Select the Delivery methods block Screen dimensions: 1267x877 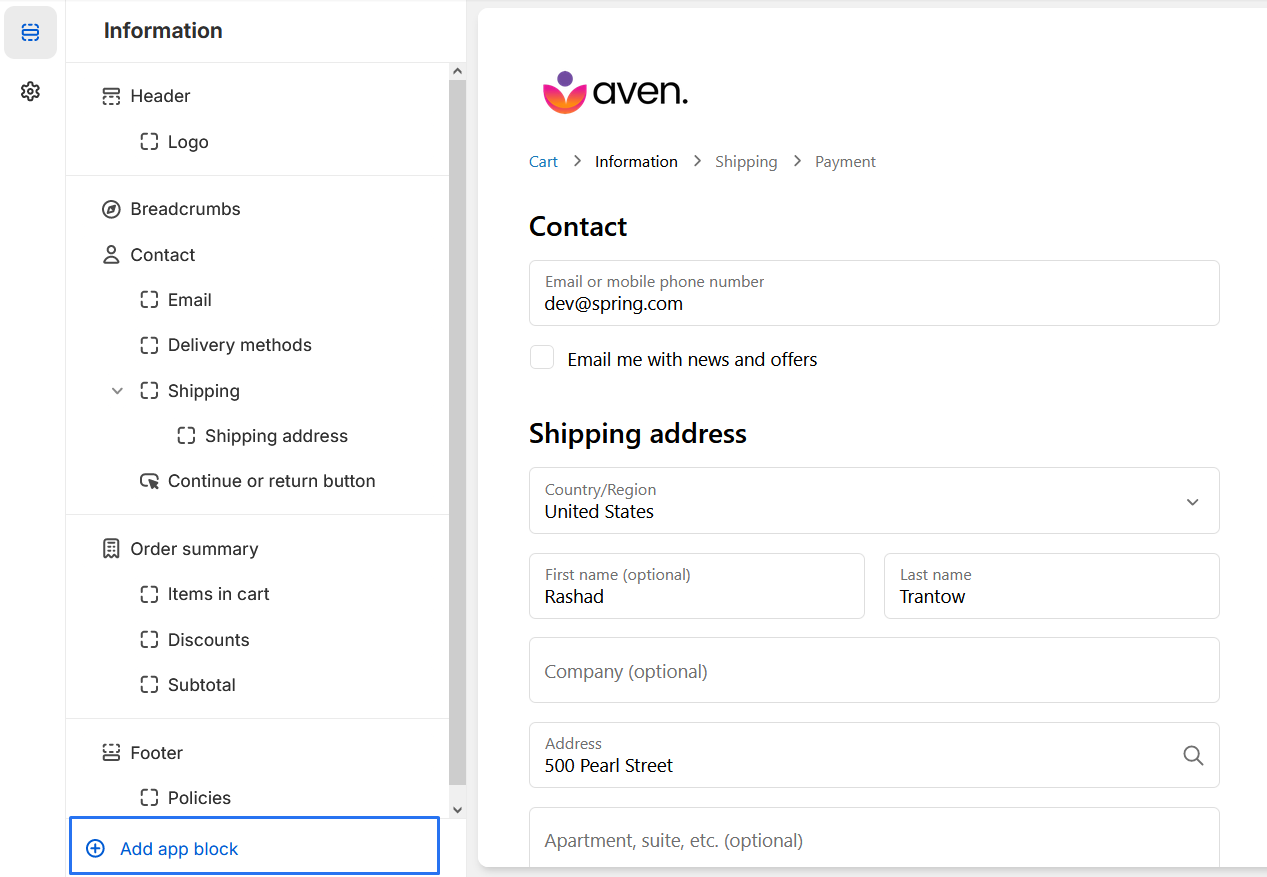click(239, 345)
